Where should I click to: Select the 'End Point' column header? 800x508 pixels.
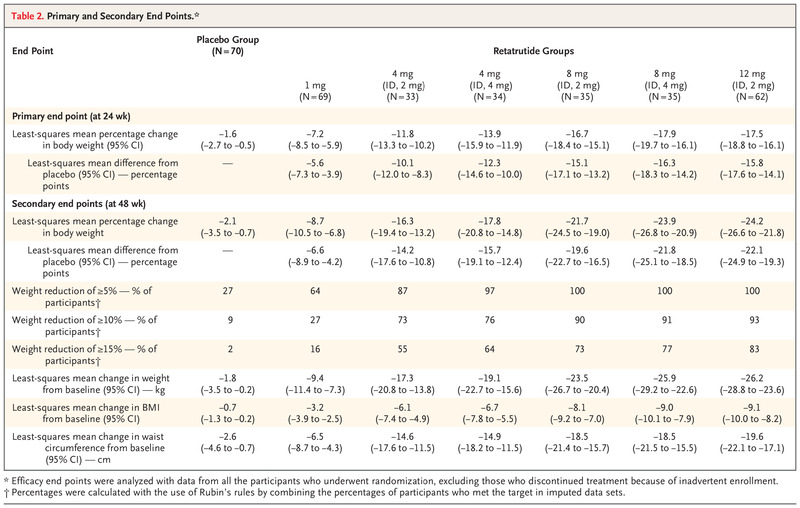(33, 51)
